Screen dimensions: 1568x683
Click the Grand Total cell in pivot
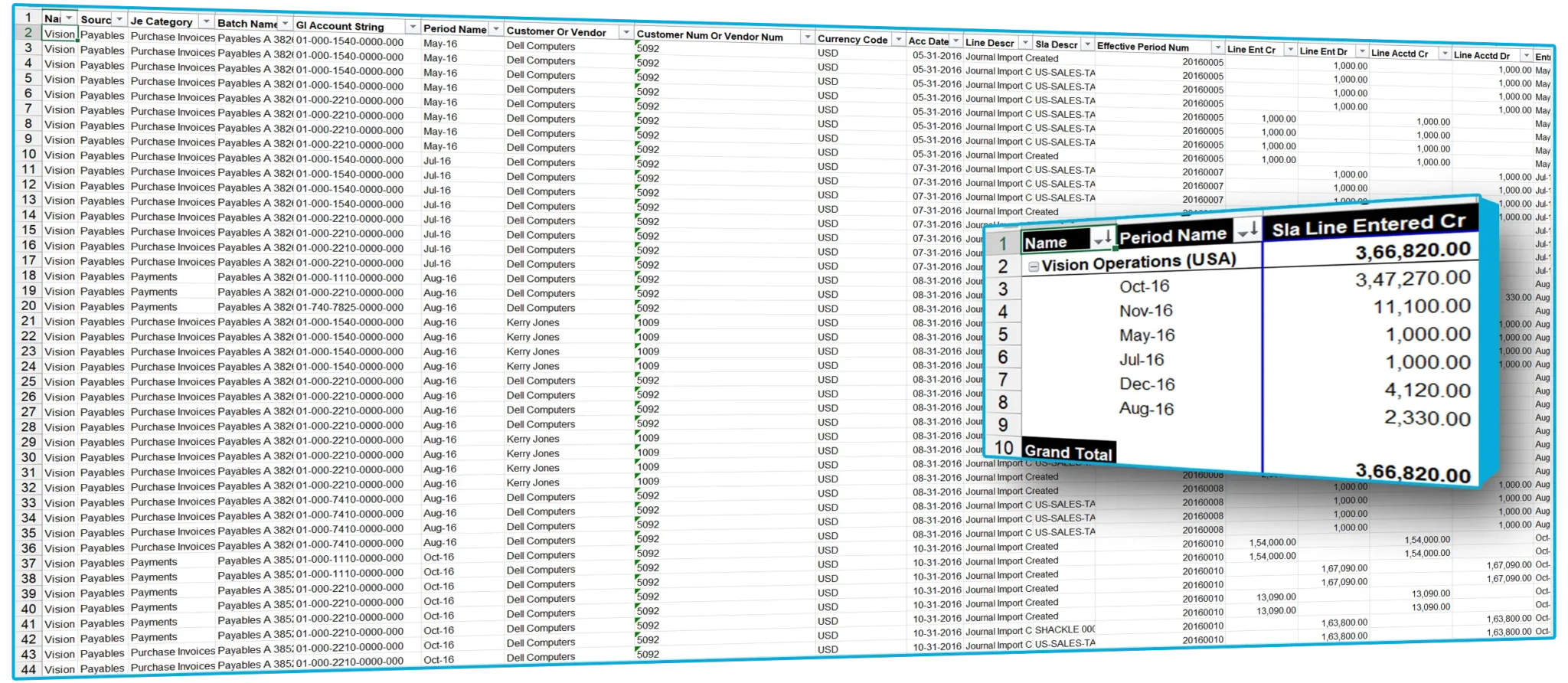click(1067, 453)
